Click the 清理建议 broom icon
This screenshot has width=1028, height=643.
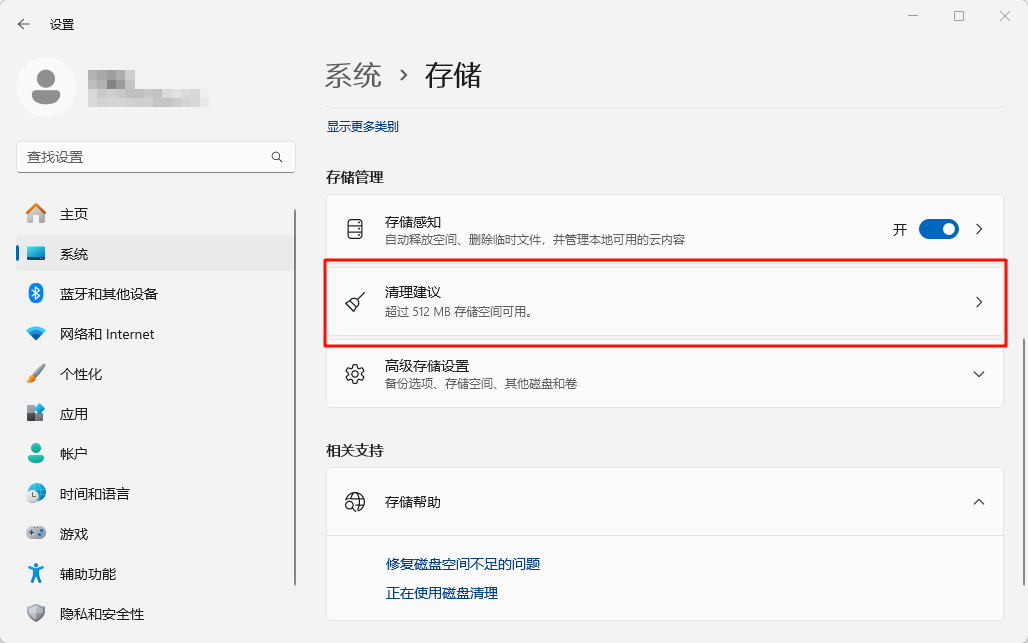click(355, 302)
